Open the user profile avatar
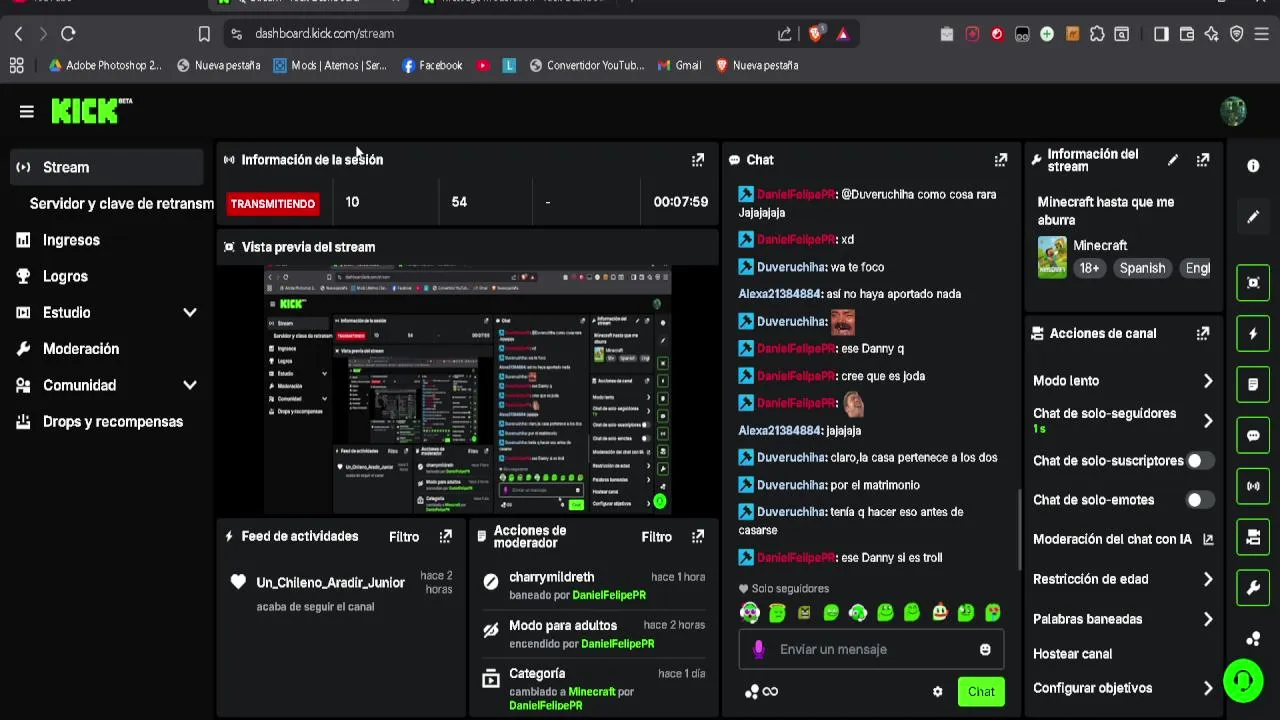 tap(1233, 111)
